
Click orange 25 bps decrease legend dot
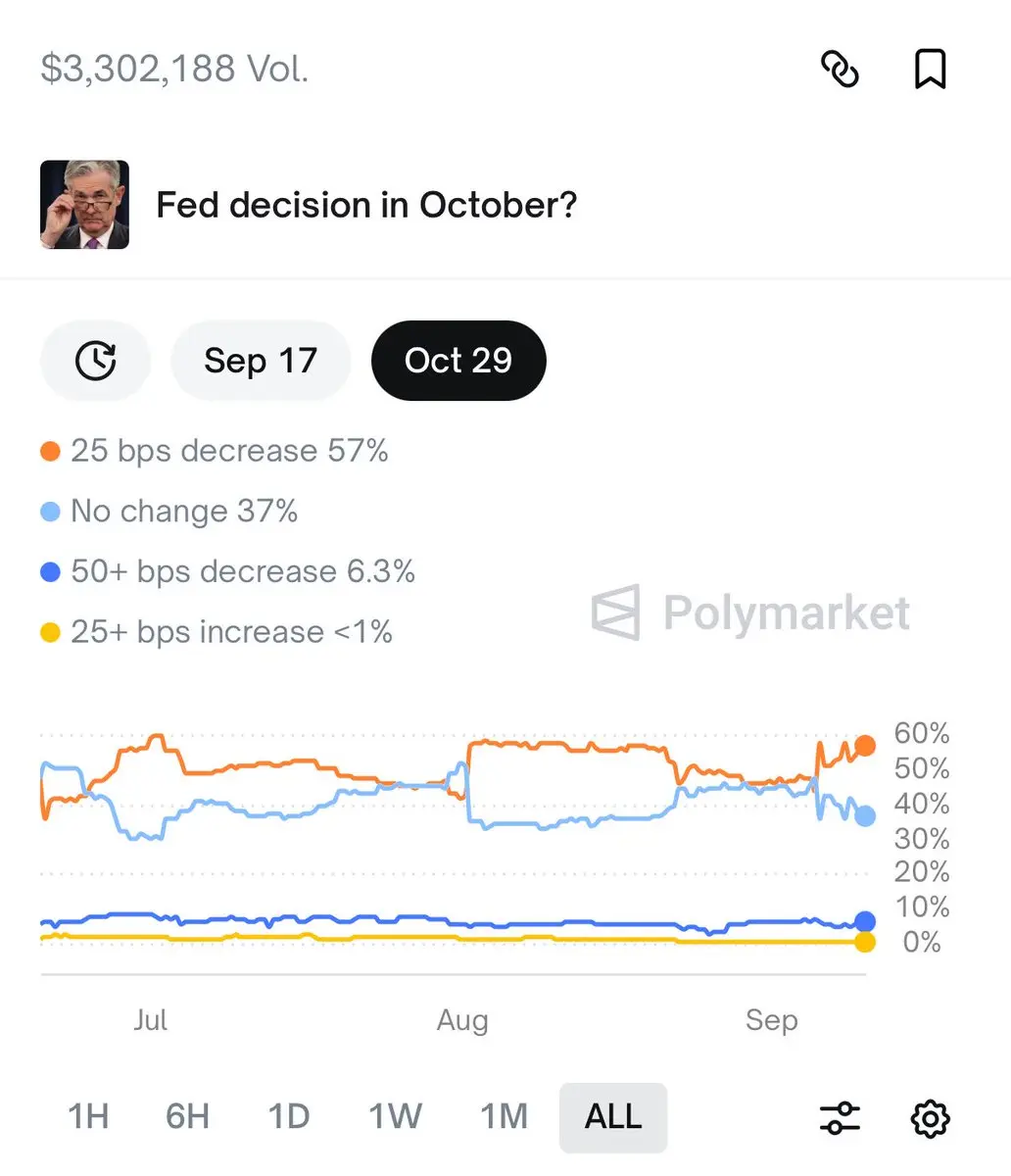[x=50, y=452]
